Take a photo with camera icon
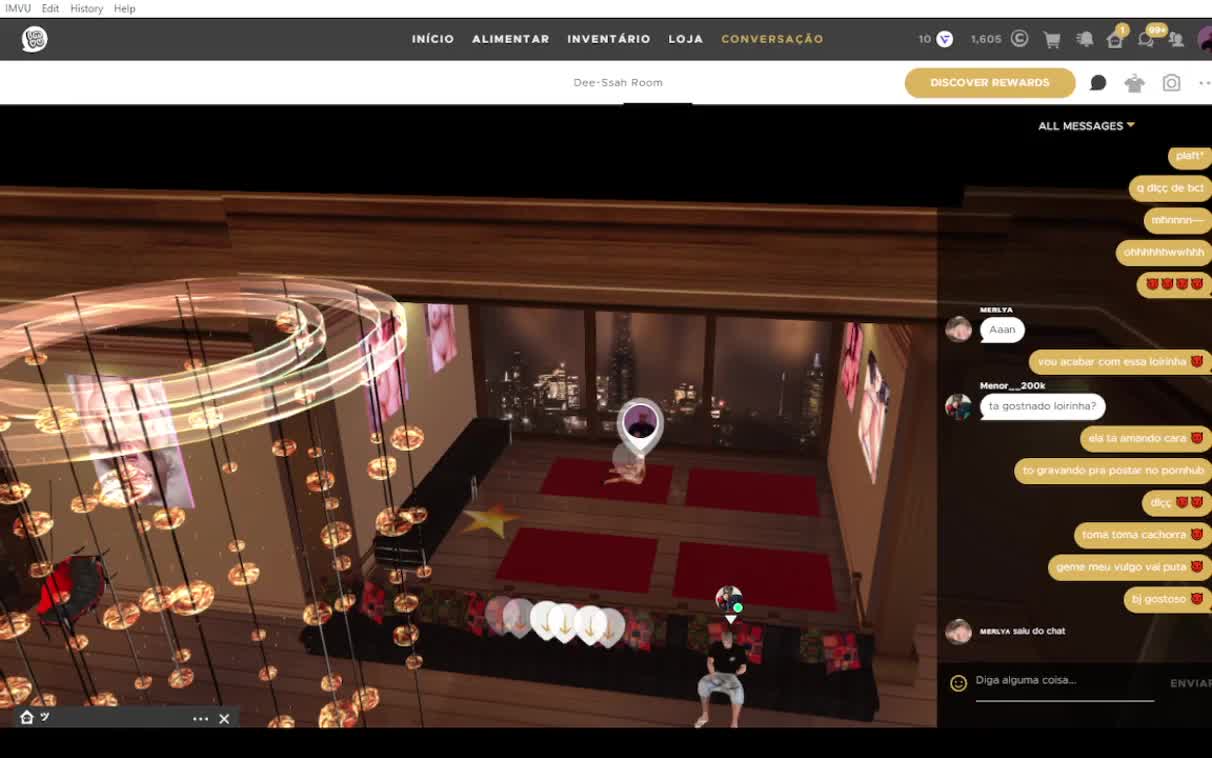The width and height of the screenshot is (1212, 758). pos(1171,83)
